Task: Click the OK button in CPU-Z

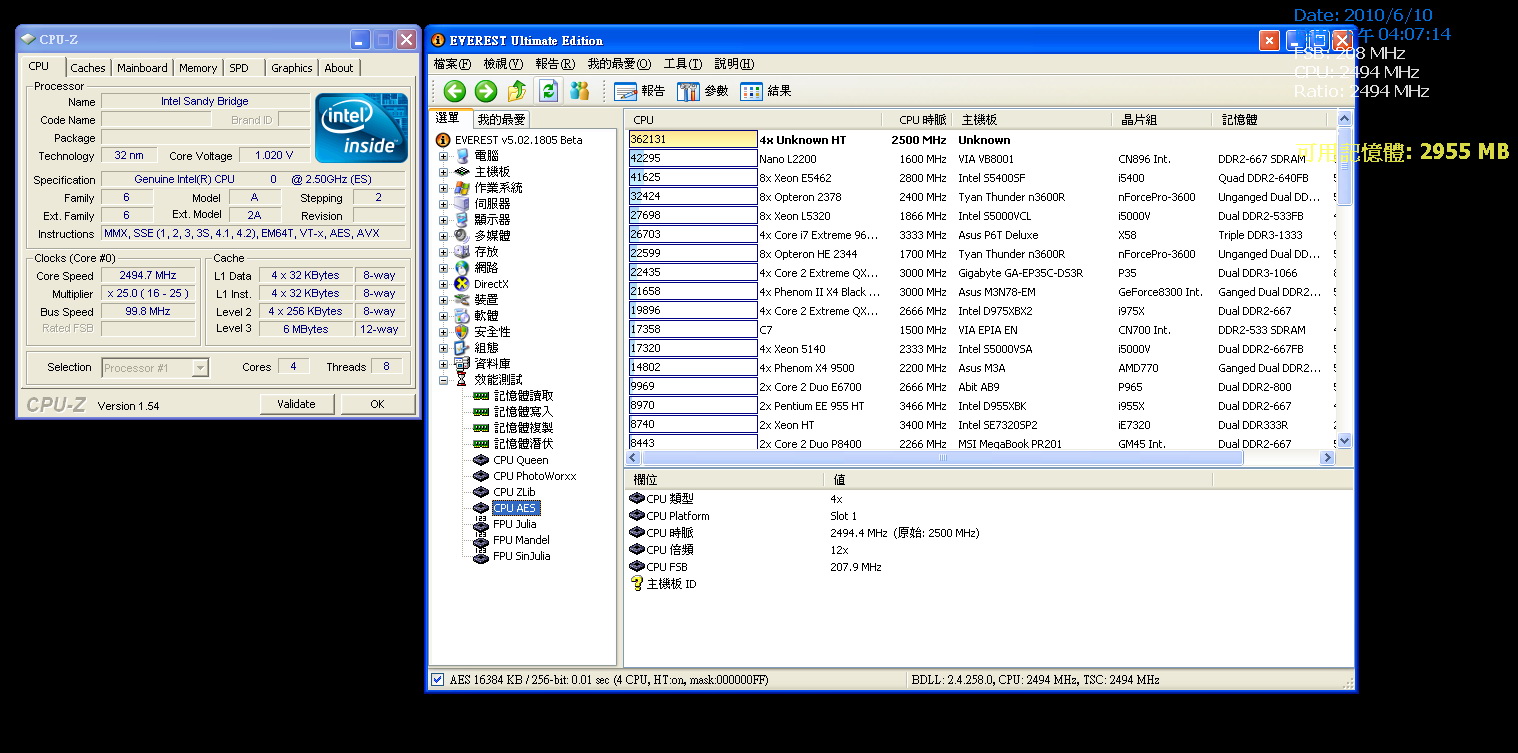Action: pos(377,404)
